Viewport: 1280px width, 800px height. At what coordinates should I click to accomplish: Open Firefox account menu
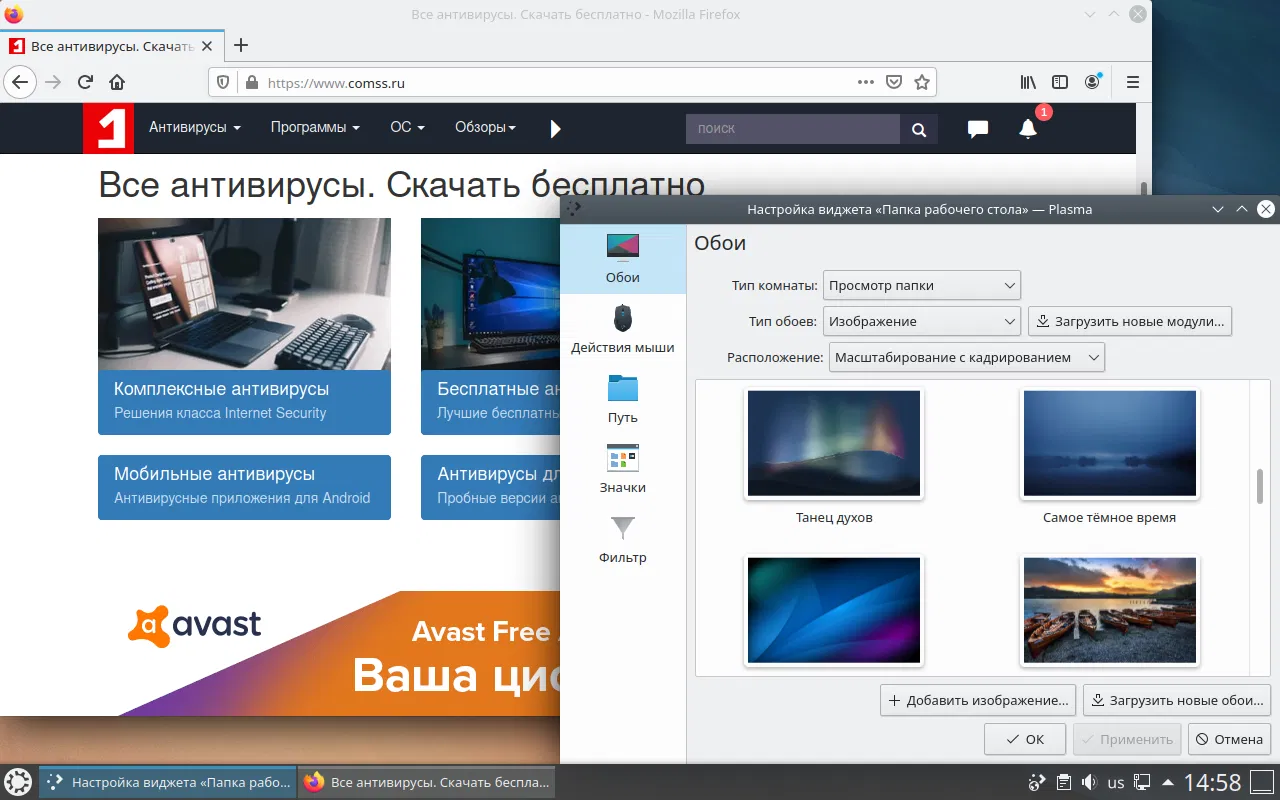click(x=1093, y=82)
